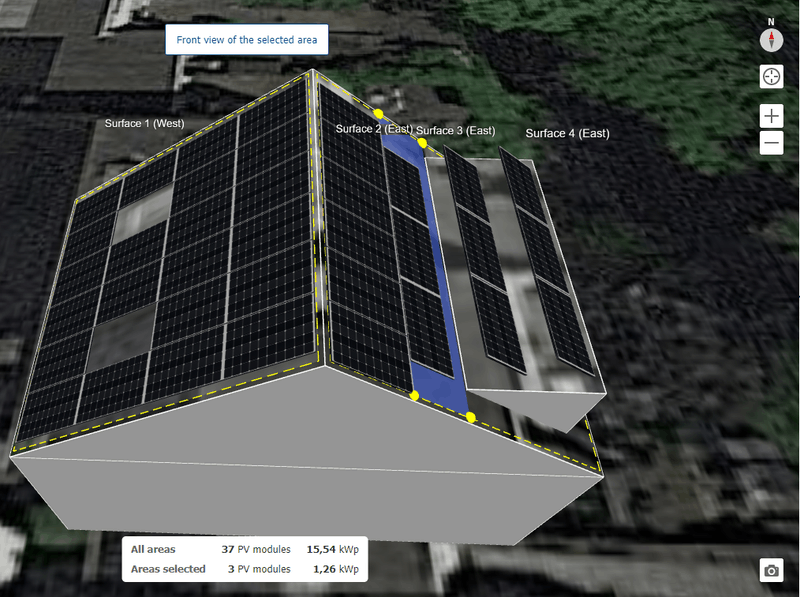800x597 pixels.
Task: Take a screenshot with the camera icon
Action: pos(771,570)
